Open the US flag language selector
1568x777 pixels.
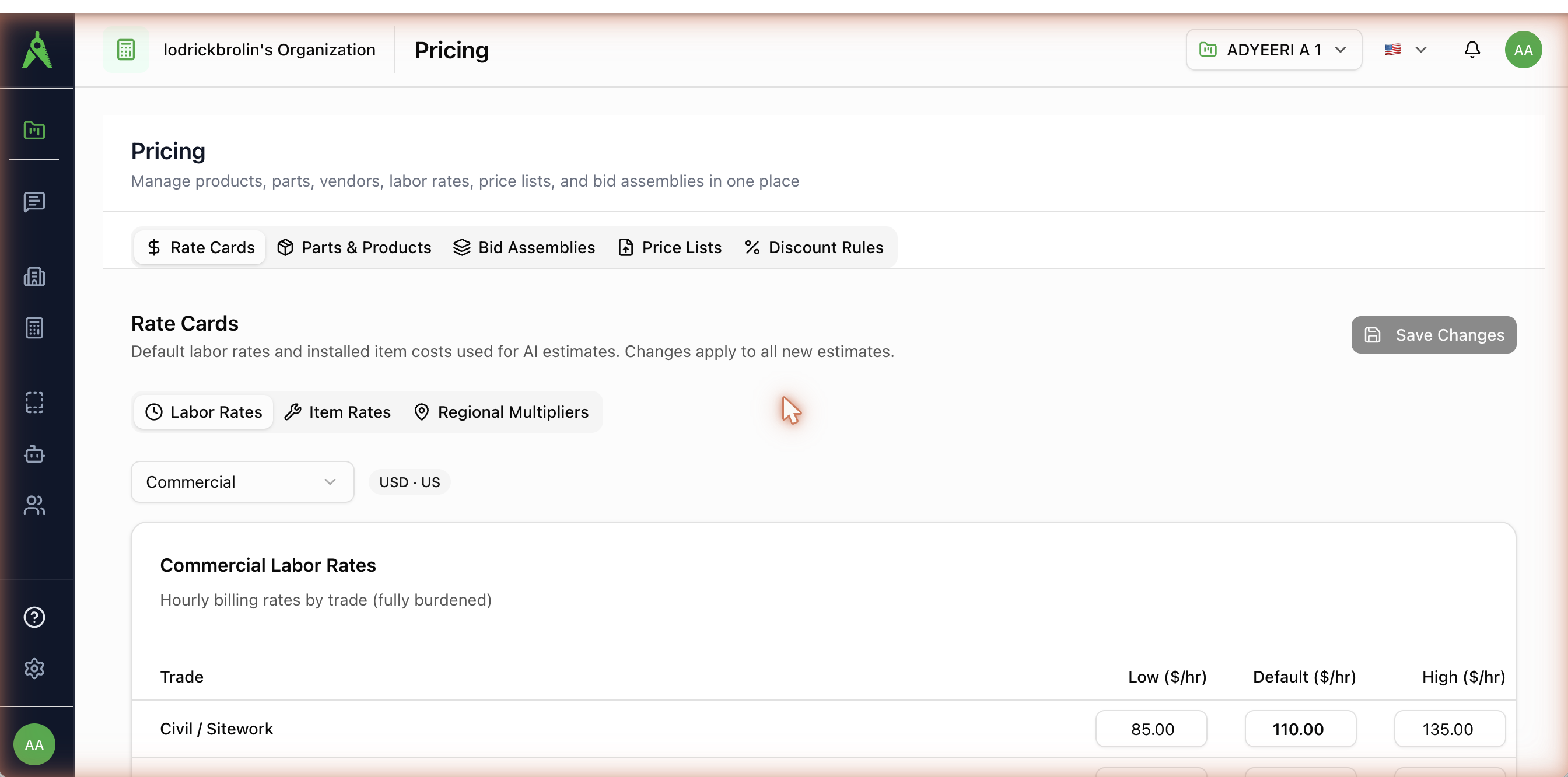tap(1405, 50)
